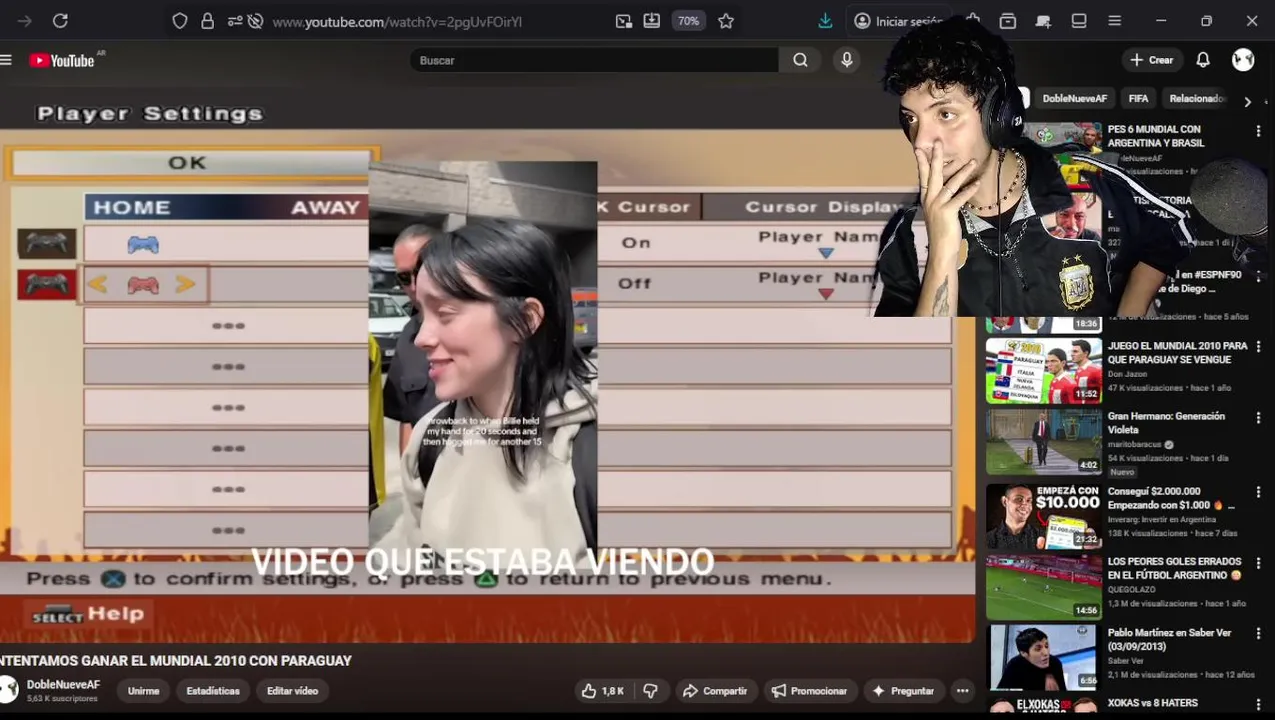Click the Iniciar sesión account button
The image size is (1275, 720).
click(x=897, y=21)
